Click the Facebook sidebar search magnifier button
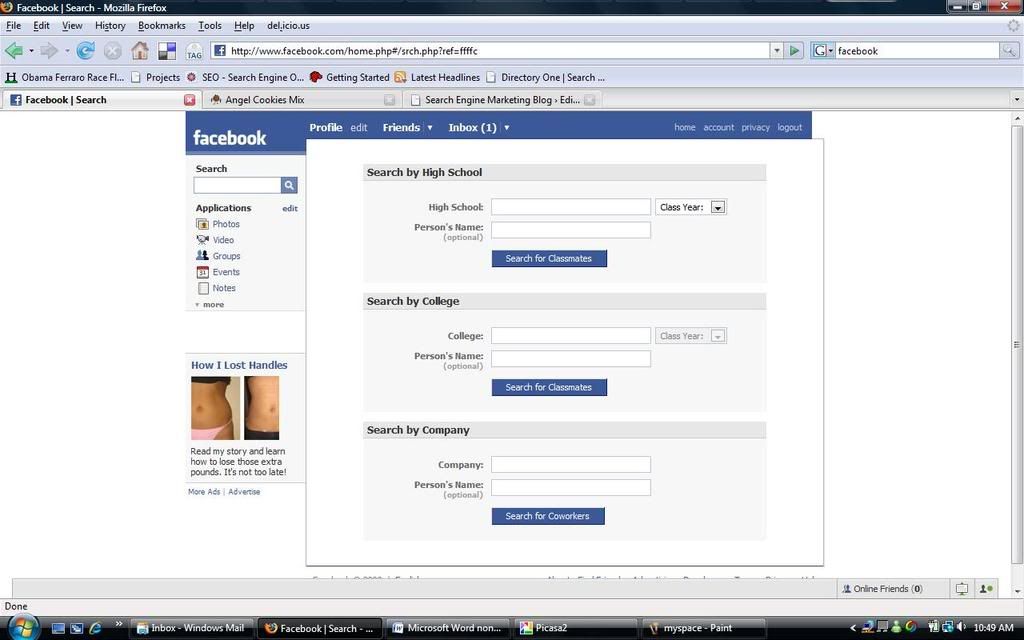Image resolution: width=1024 pixels, height=640 pixels. (x=289, y=185)
